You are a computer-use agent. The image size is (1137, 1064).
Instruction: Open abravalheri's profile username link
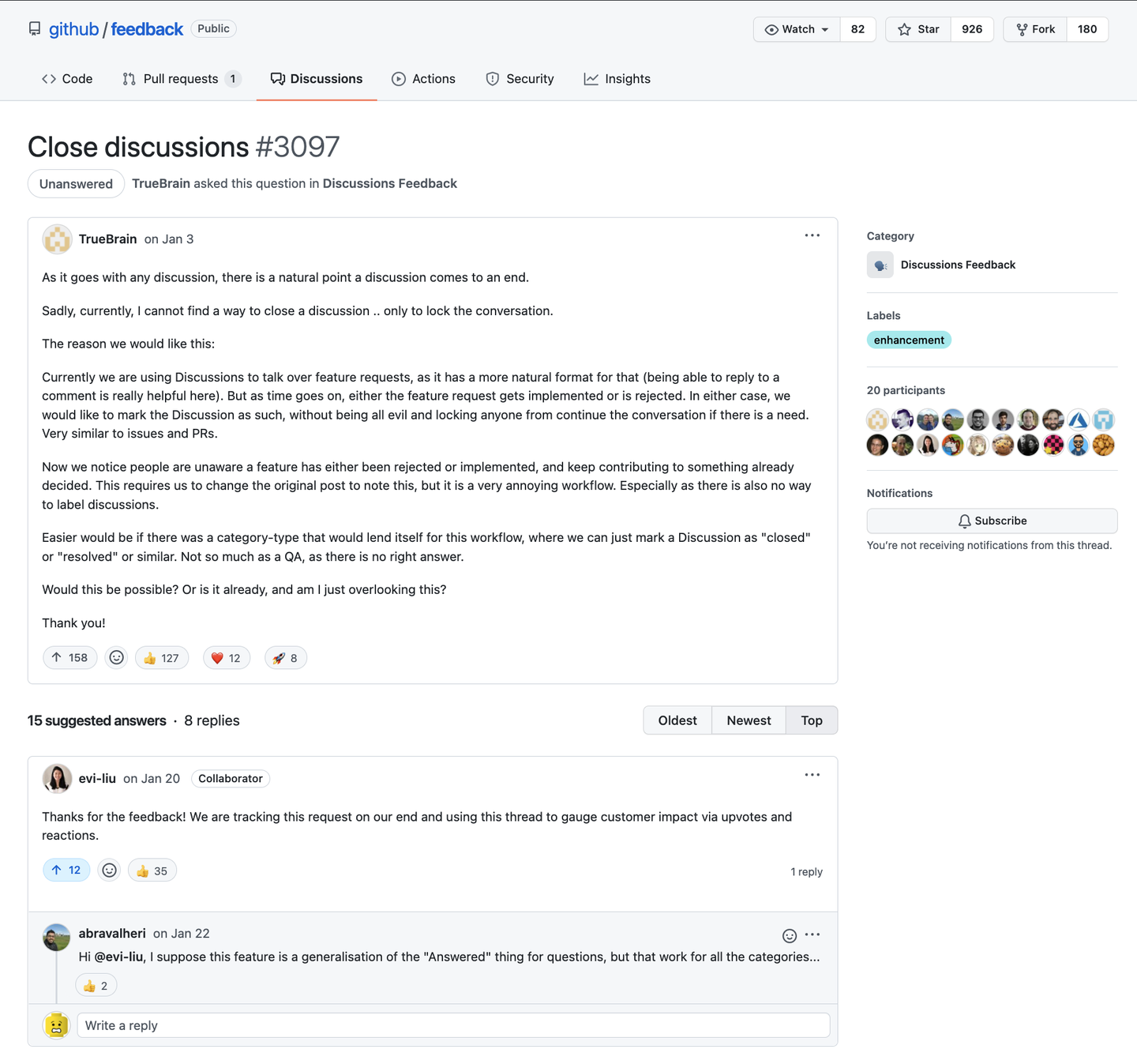(x=112, y=934)
